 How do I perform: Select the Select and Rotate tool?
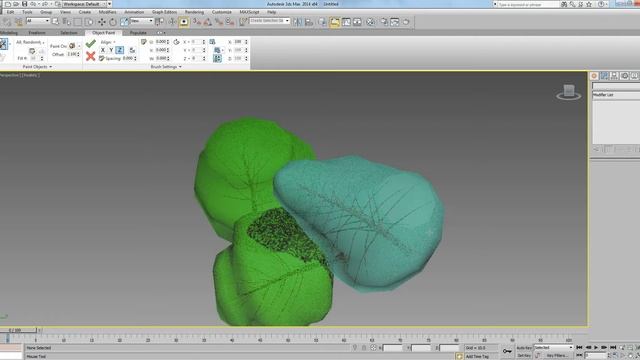click(x=113, y=22)
